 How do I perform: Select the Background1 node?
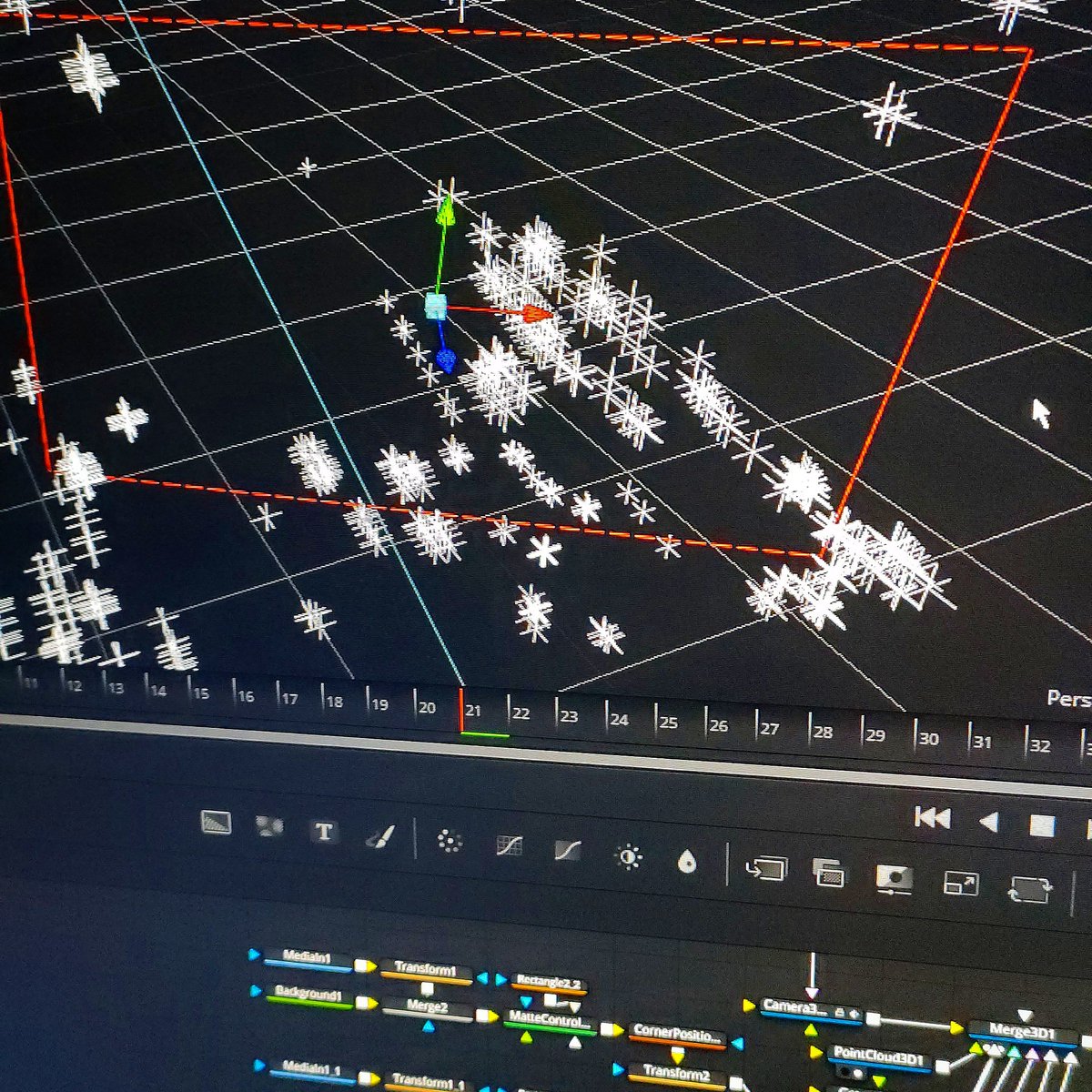pyautogui.click(x=308, y=996)
